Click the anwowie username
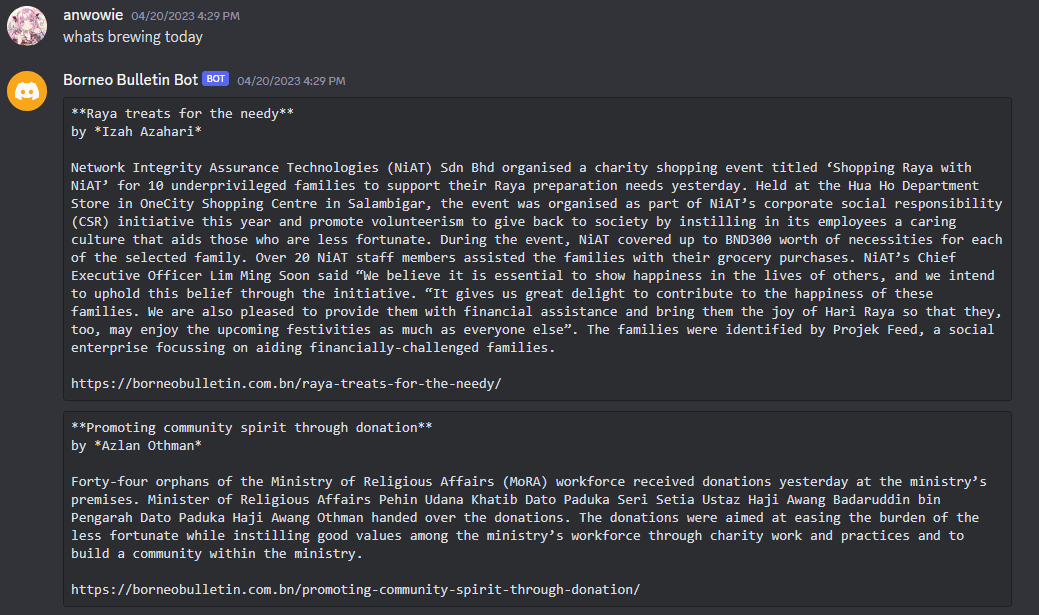This screenshot has height=615, width=1039. 93,15
